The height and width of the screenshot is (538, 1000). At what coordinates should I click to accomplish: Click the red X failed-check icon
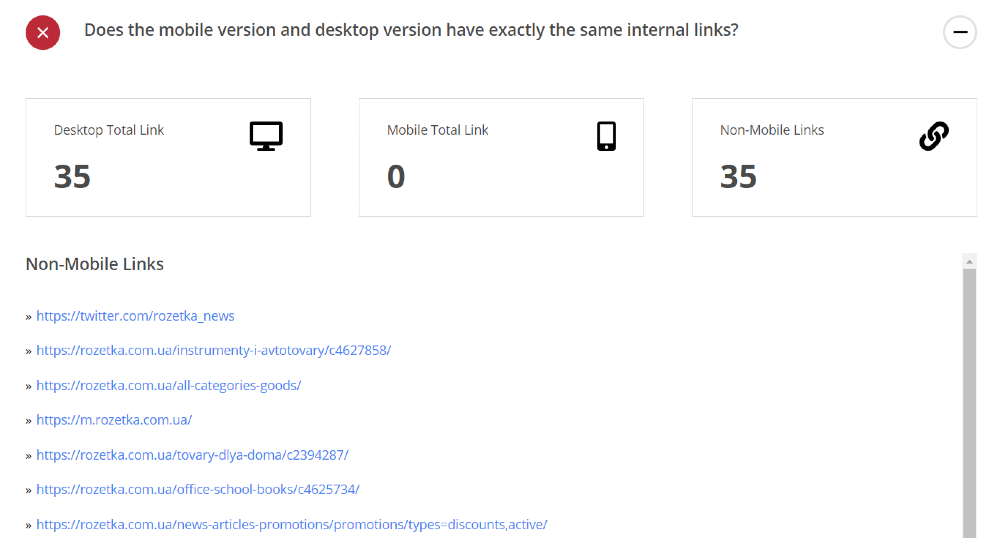(42, 32)
